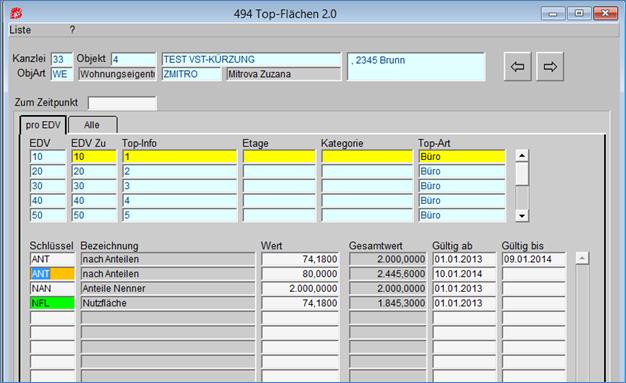This screenshot has height=383, width=626.
Task: Click the Bezeichnung cell Nutzfläche
Action: 168,303
